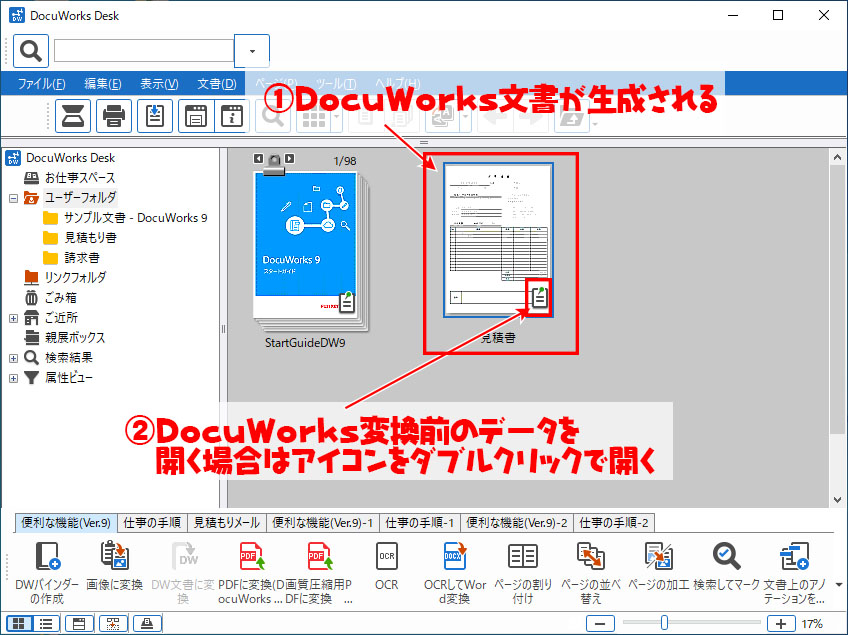Expand the 属性ビュー node
The height and width of the screenshot is (635, 848).
(x=14, y=378)
